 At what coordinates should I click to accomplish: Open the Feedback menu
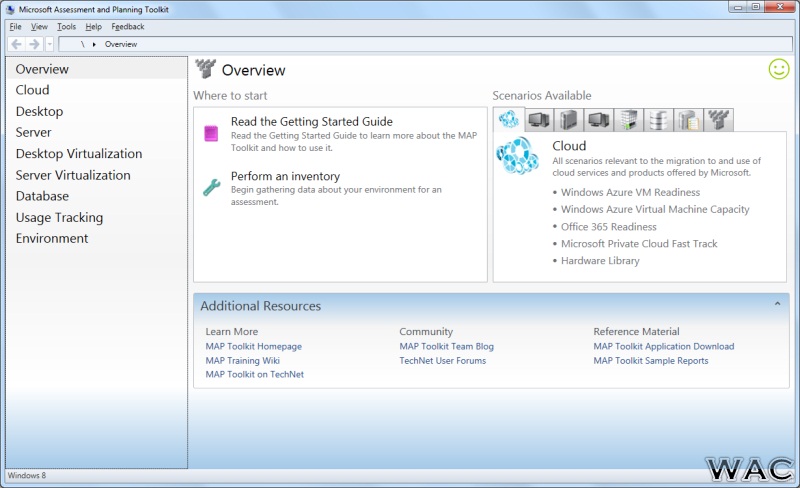click(x=128, y=27)
